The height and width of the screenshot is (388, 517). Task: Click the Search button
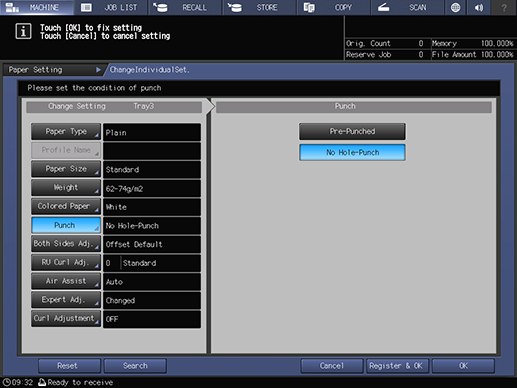[x=135, y=366]
